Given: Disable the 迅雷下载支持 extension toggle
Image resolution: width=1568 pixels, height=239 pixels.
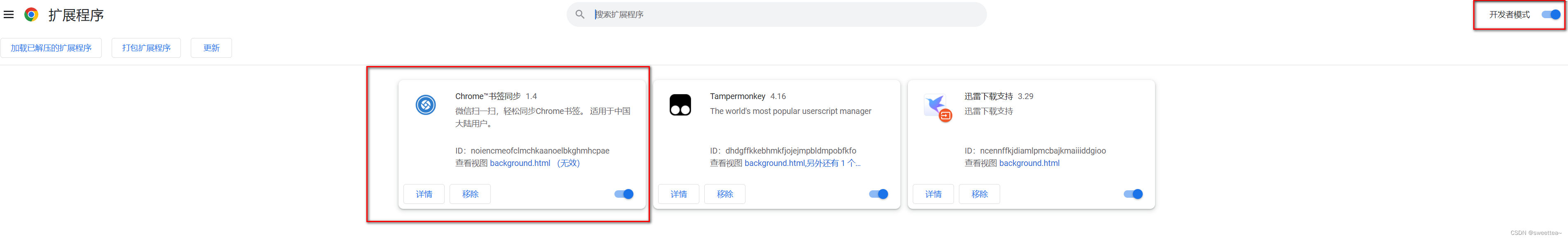Looking at the screenshot, I should 1133,194.
